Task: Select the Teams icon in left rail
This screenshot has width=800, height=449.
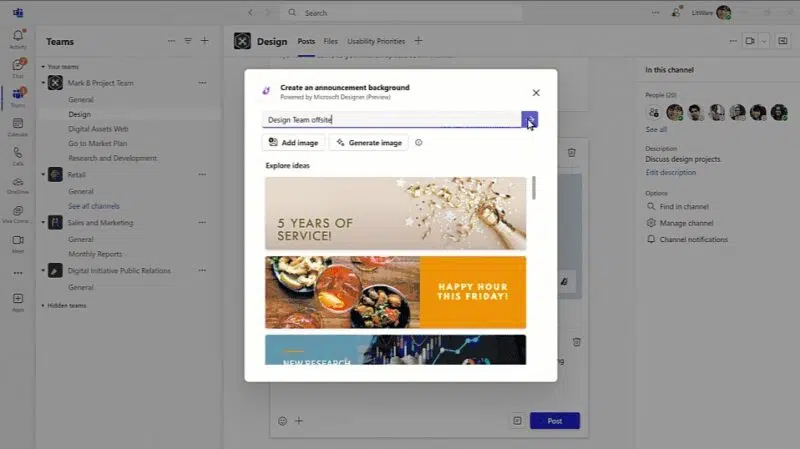Action: [x=18, y=97]
